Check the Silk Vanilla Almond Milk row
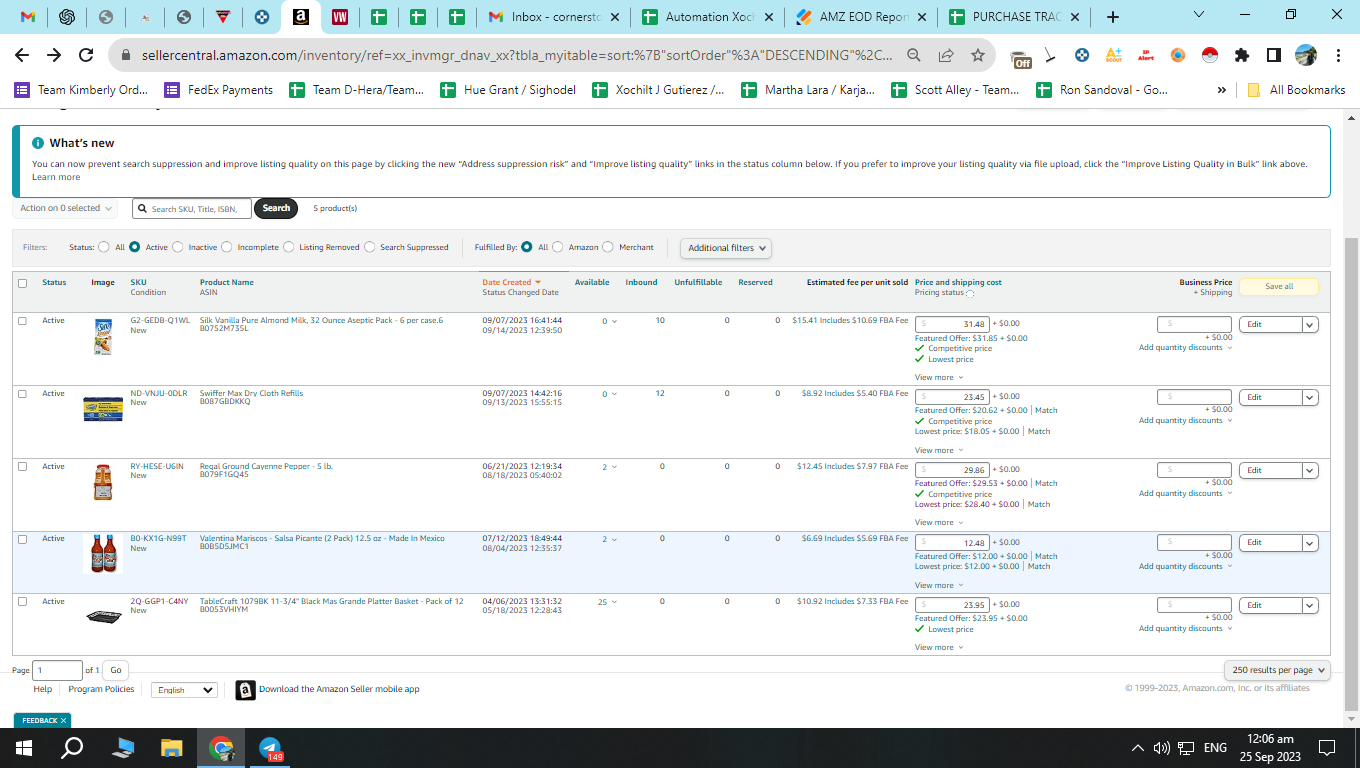The height and width of the screenshot is (768, 1360). [22, 321]
